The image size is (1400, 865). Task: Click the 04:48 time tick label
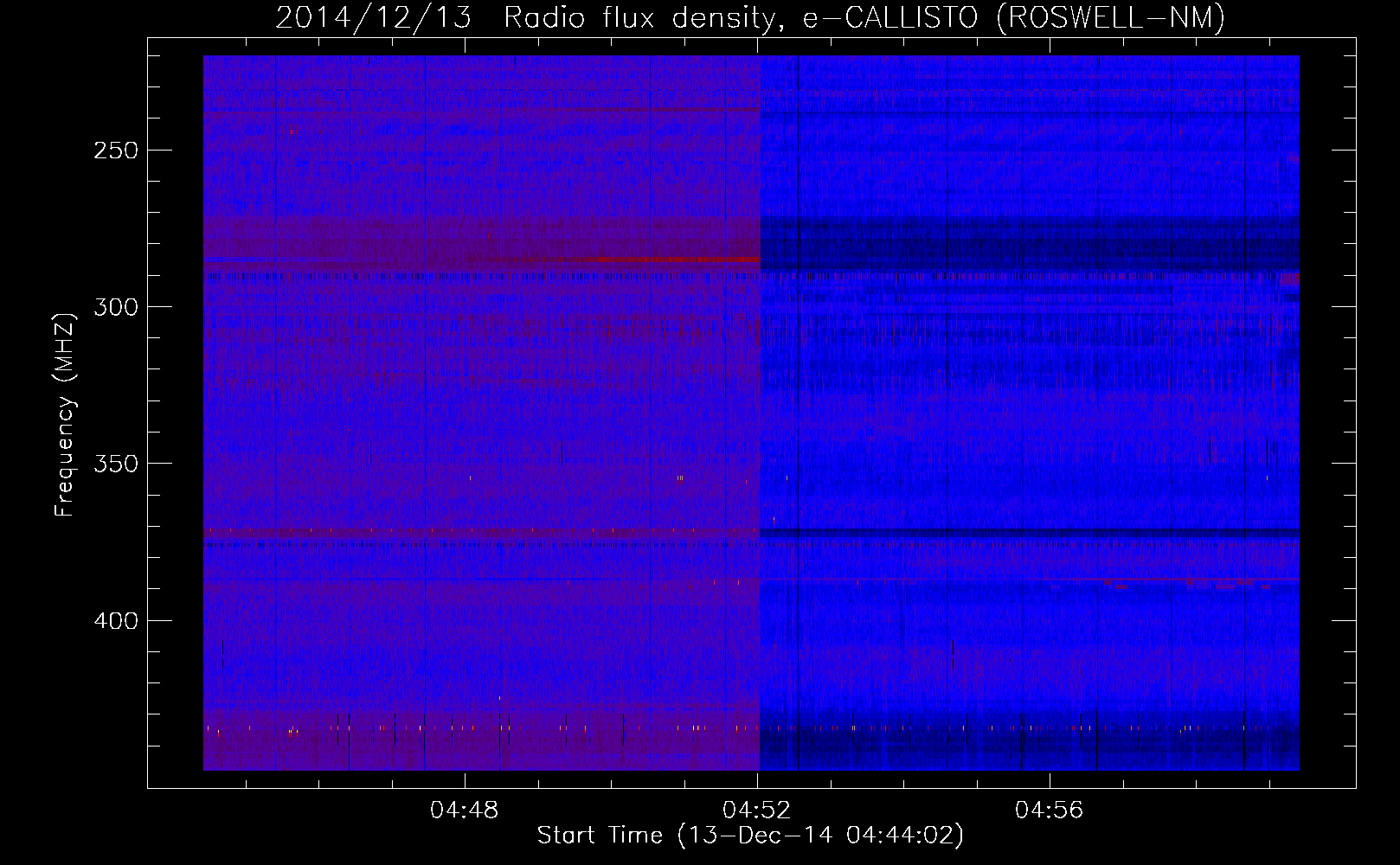(465, 811)
